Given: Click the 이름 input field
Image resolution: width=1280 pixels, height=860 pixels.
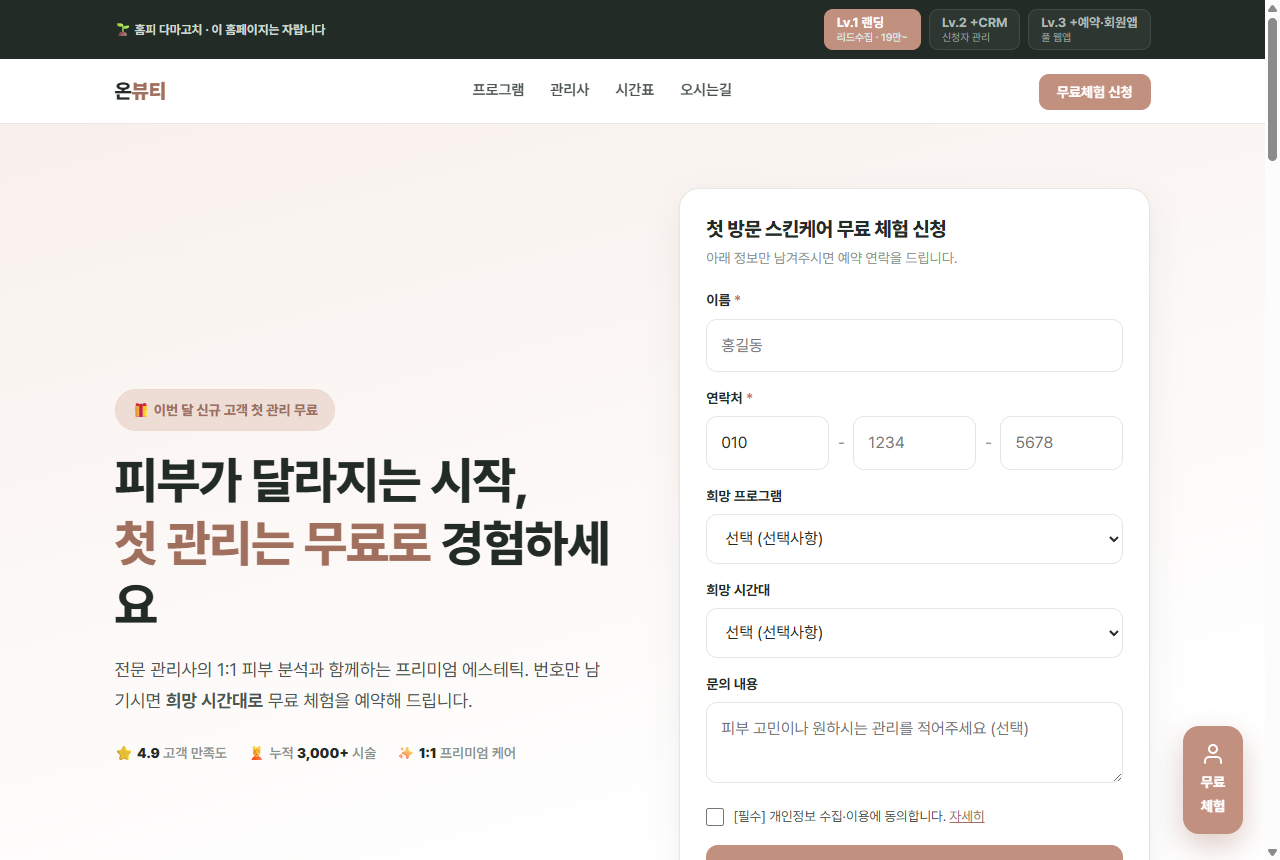Looking at the screenshot, I should 914,346.
